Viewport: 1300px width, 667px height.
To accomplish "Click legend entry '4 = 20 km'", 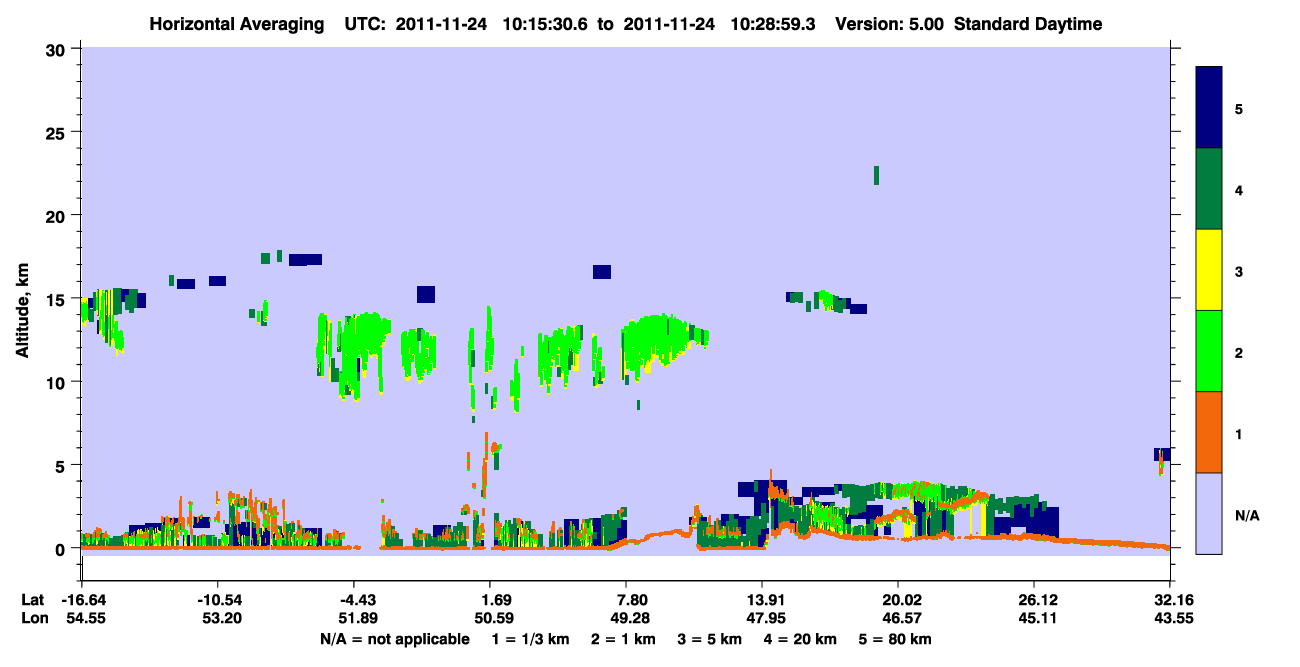I will (800, 639).
